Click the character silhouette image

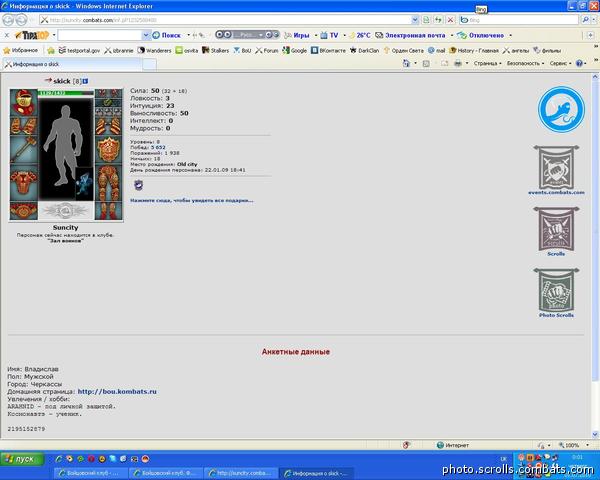point(64,147)
